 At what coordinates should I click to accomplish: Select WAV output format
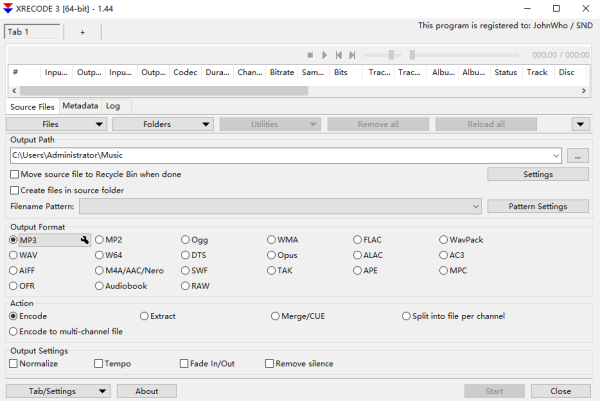coord(23,255)
